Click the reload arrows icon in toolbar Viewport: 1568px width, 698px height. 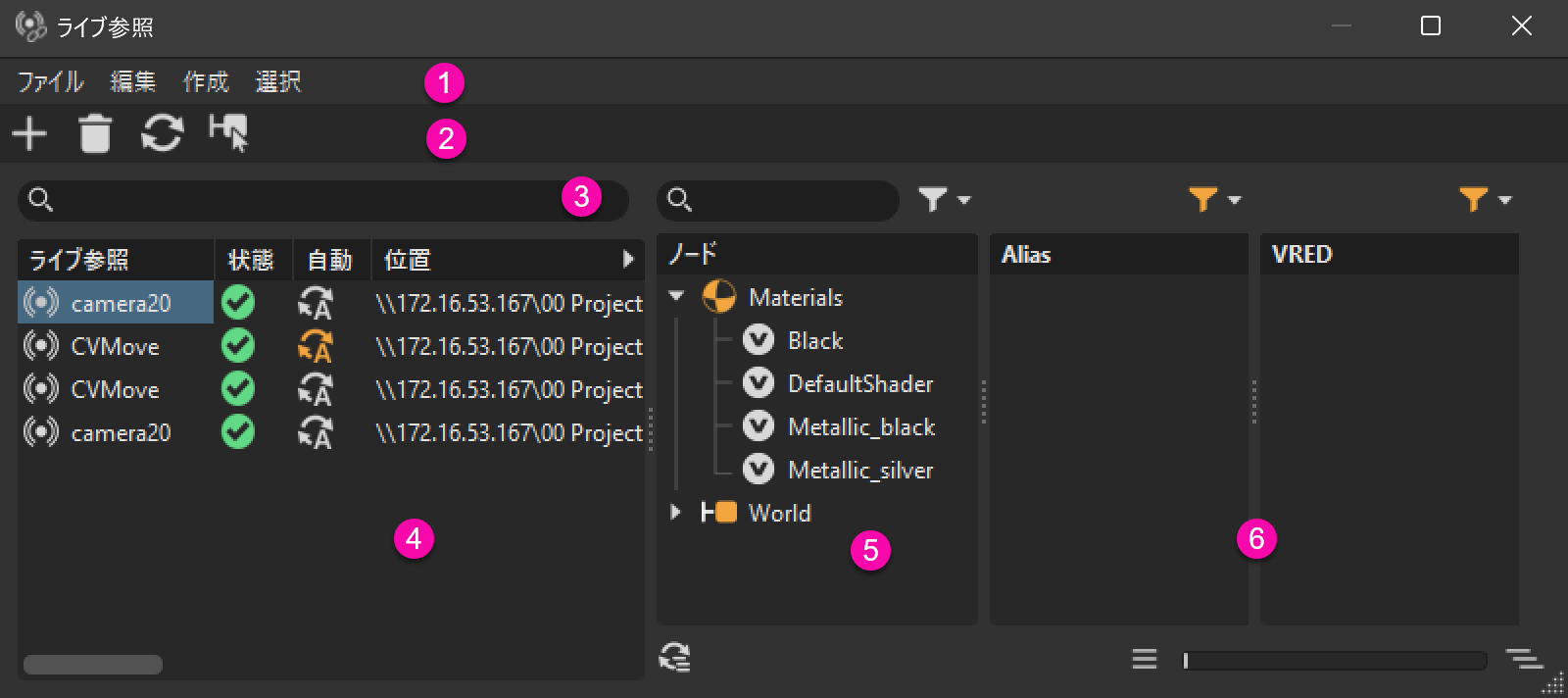coord(163,133)
